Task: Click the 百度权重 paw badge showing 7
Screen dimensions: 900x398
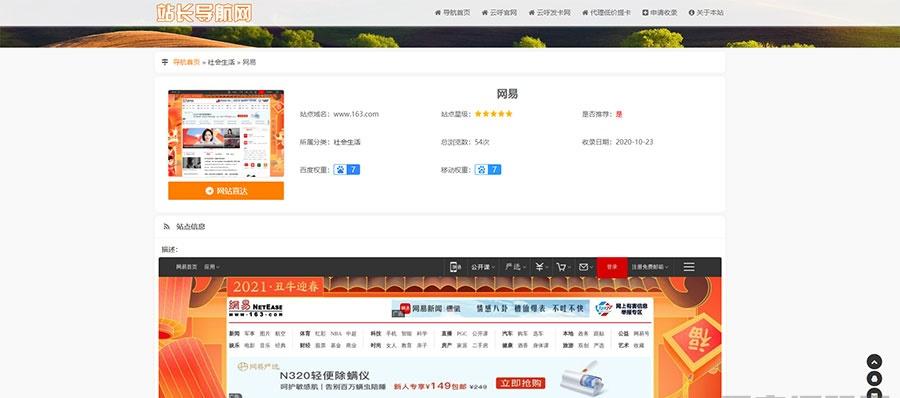Action: (x=347, y=169)
